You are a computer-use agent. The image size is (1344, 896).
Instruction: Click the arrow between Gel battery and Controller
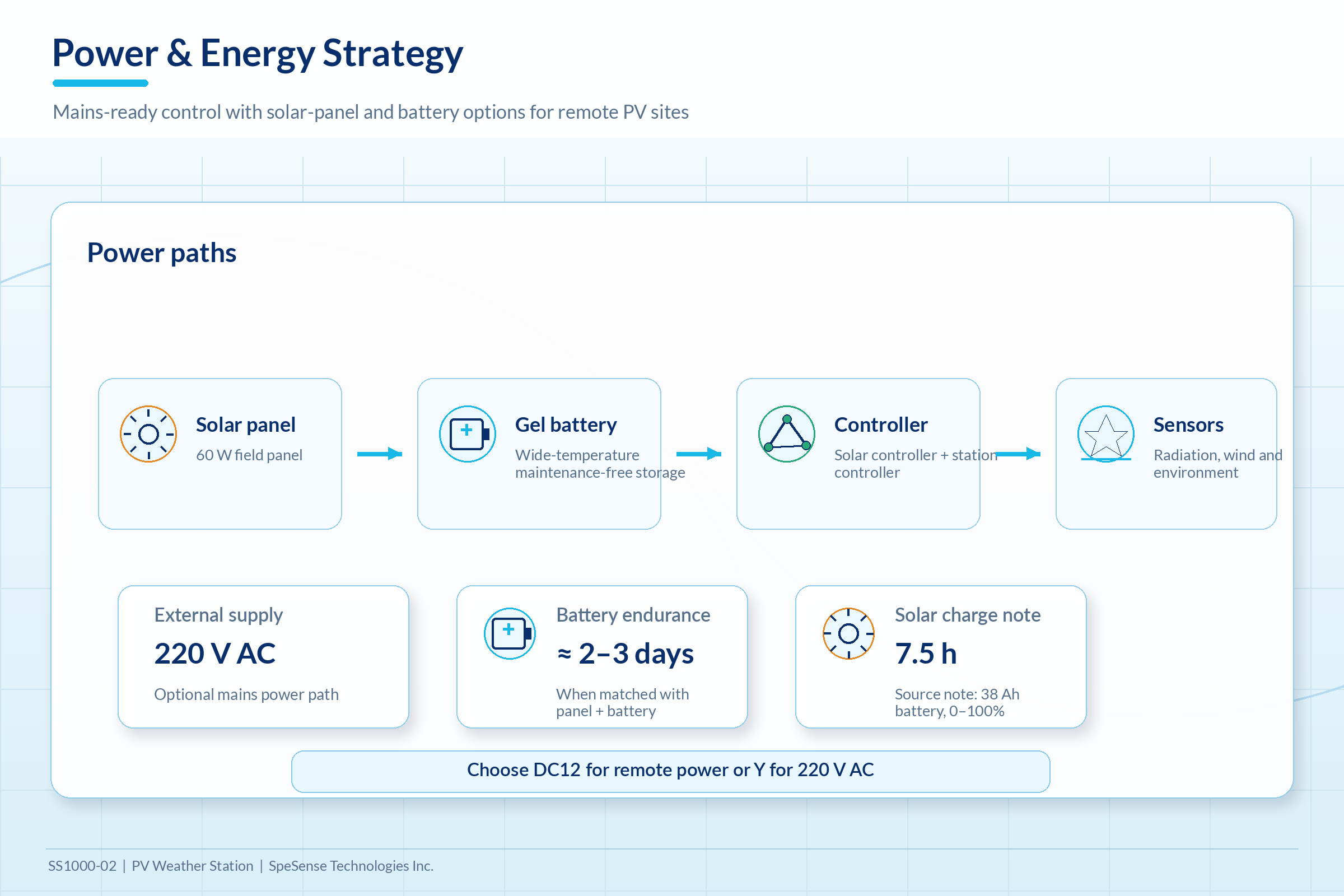point(699,454)
